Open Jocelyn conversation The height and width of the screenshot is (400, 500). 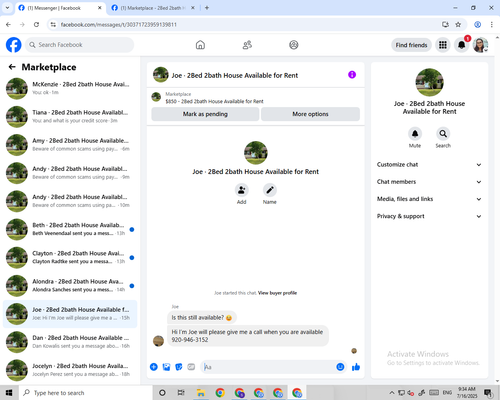point(70,370)
